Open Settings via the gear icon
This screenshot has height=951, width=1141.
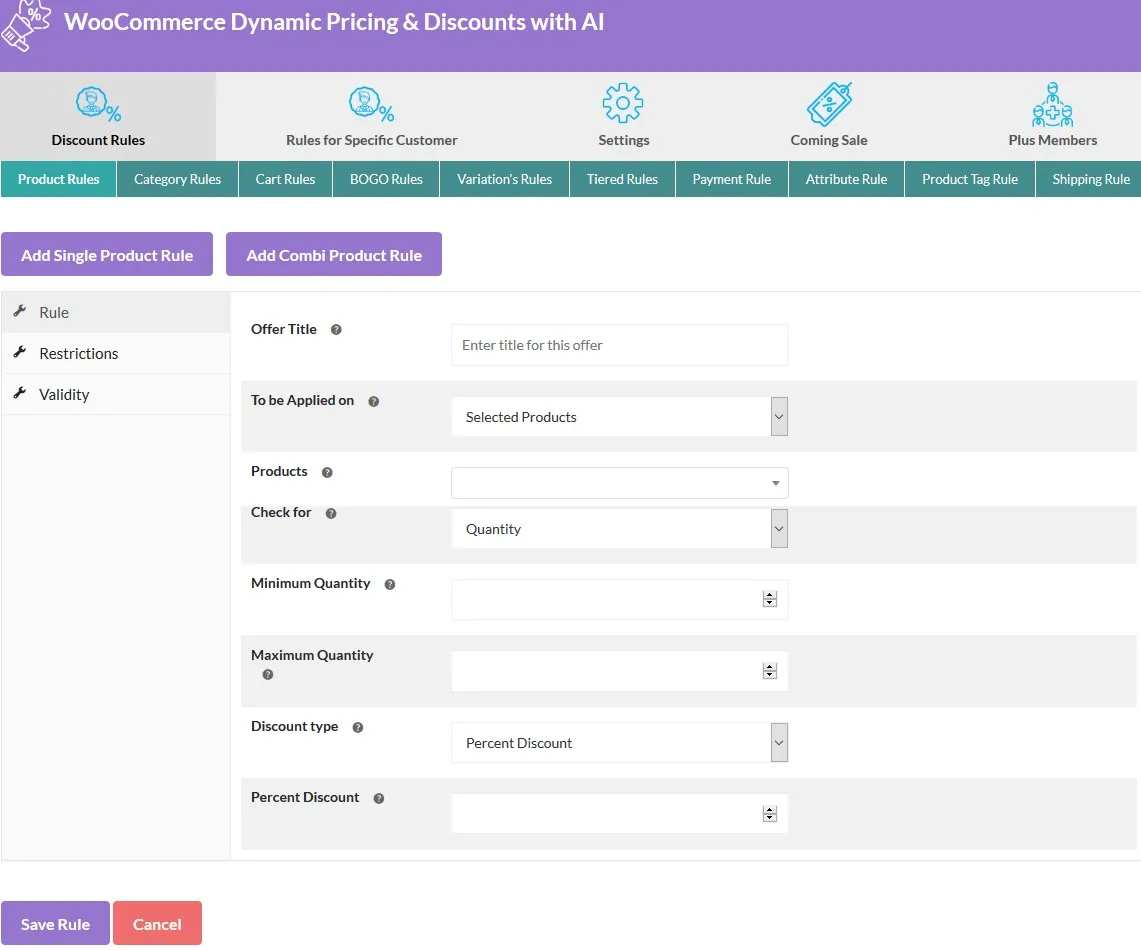pyautogui.click(x=623, y=103)
